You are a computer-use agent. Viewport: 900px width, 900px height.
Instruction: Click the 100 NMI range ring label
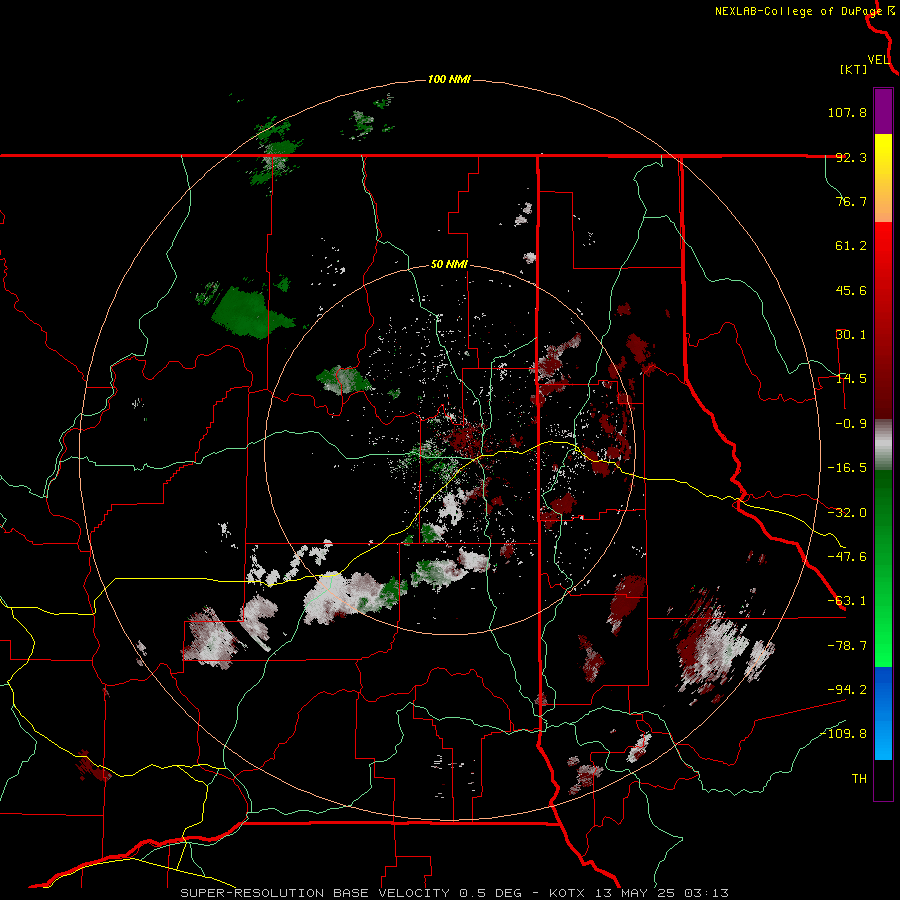(x=449, y=79)
